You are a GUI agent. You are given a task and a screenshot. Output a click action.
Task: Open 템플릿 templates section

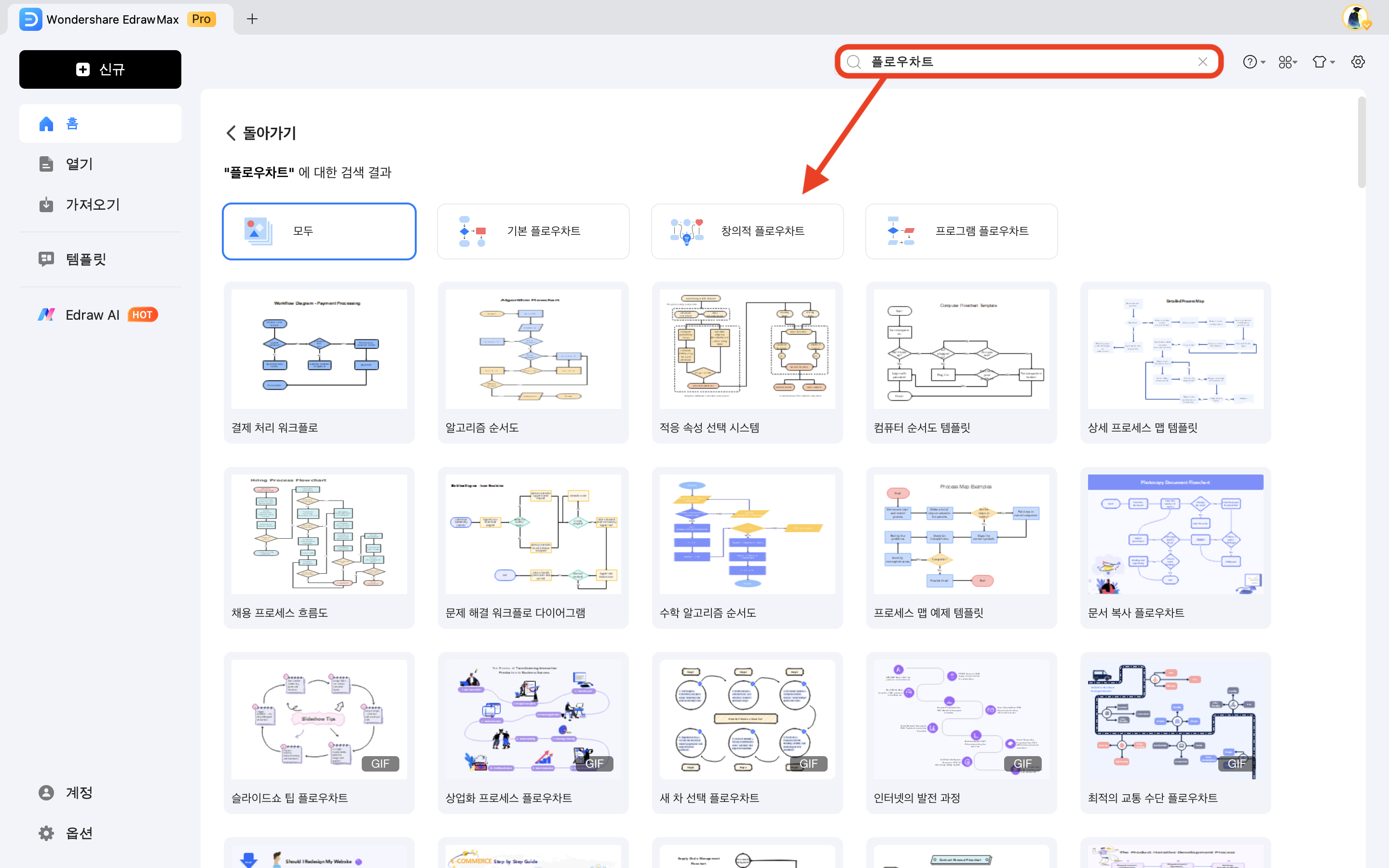pos(86,259)
